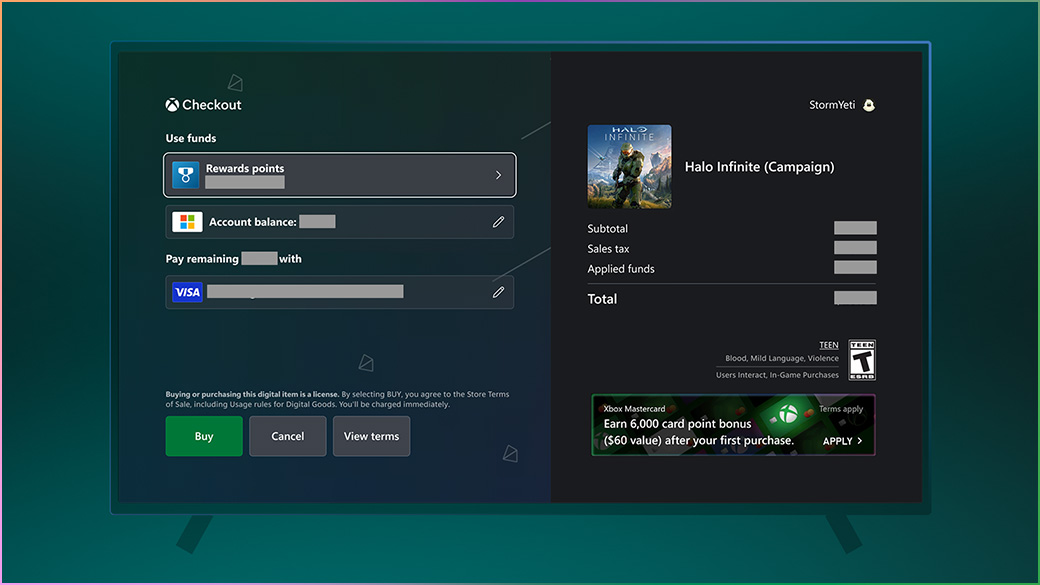This screenshot has height=585, width=1040.
Task: Click the VISA card logo
Action: tap(187, 291)
